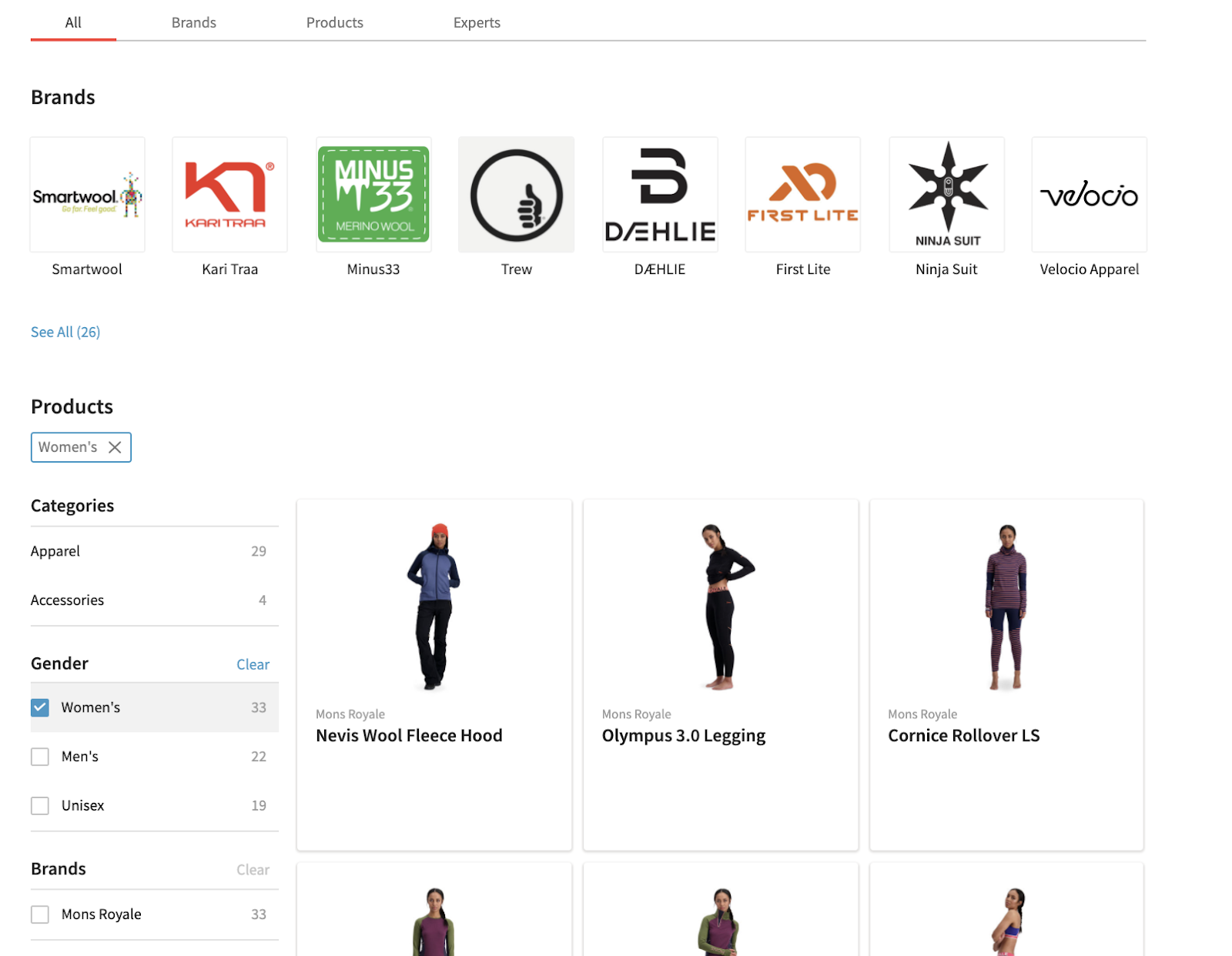Click the Nevis Wool Fleece Hood title

409,736
